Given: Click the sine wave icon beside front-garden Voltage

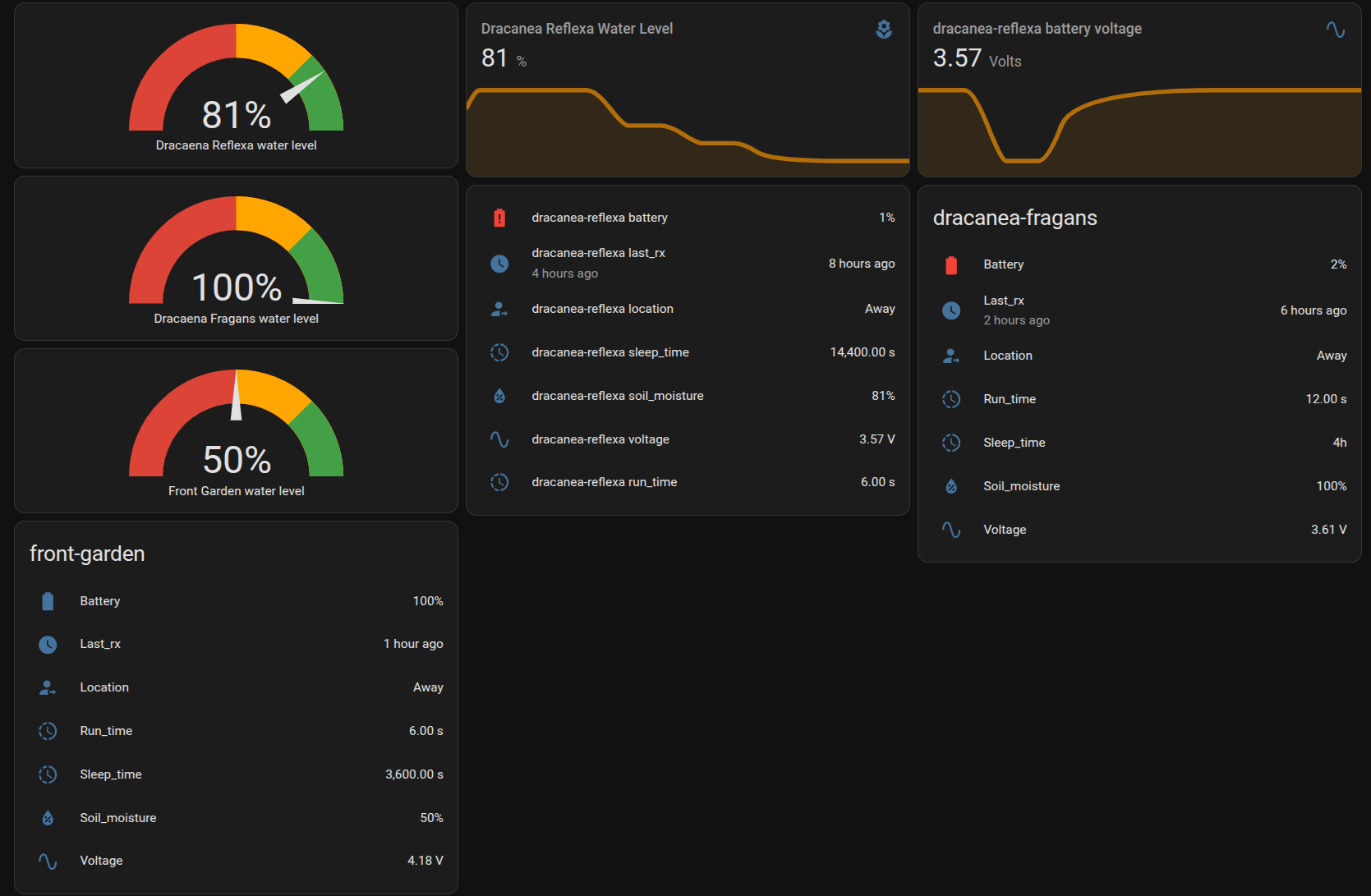Looking at the screenshot, I should [x=48, y=861].
